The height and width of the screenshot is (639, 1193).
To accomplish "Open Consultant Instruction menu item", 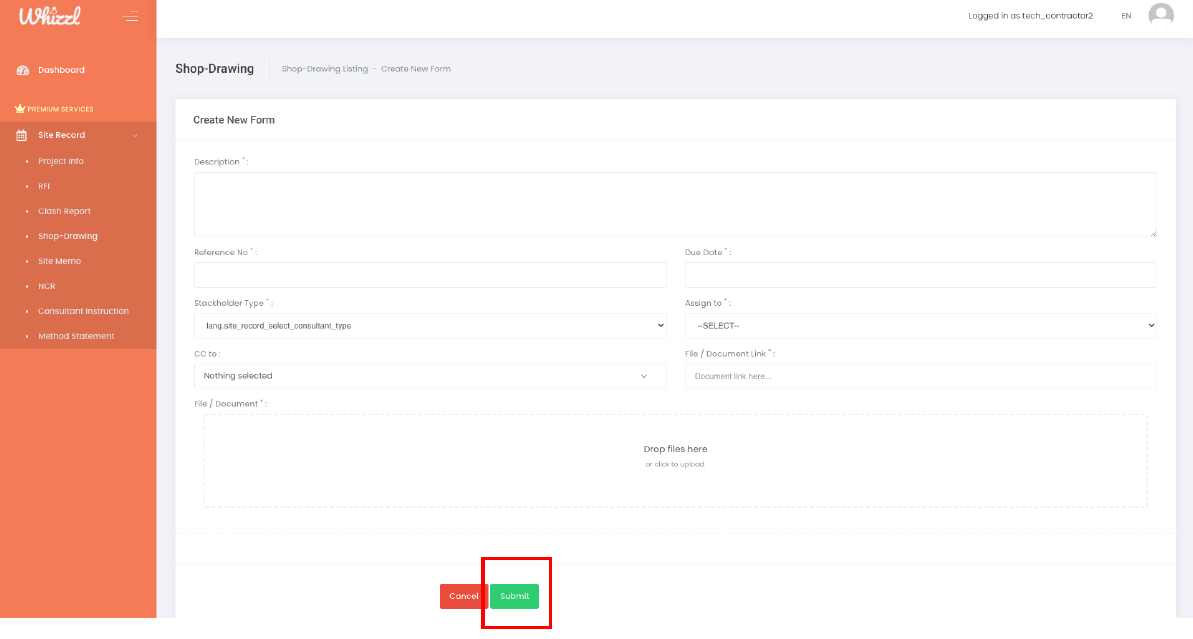I will (83, 311).
